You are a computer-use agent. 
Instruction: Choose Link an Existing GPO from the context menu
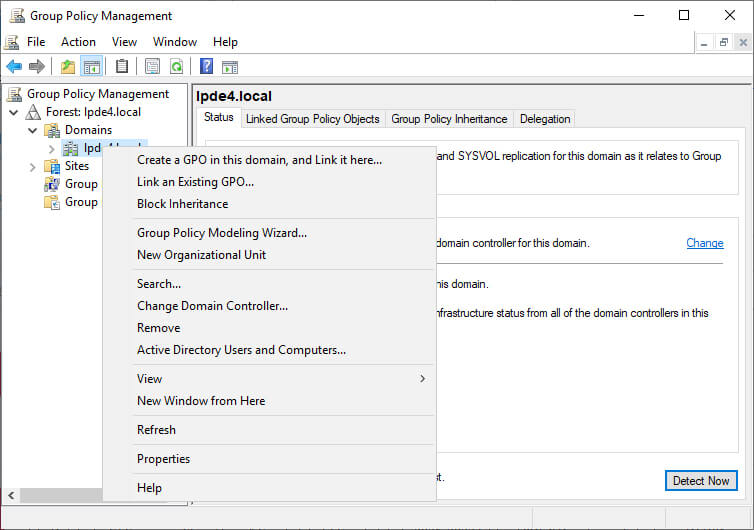(x=270, y=182)
